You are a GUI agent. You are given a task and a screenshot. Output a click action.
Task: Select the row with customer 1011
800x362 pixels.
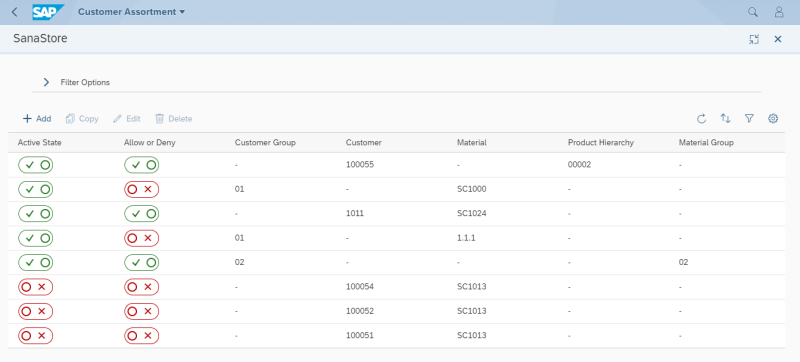[396, 214]
